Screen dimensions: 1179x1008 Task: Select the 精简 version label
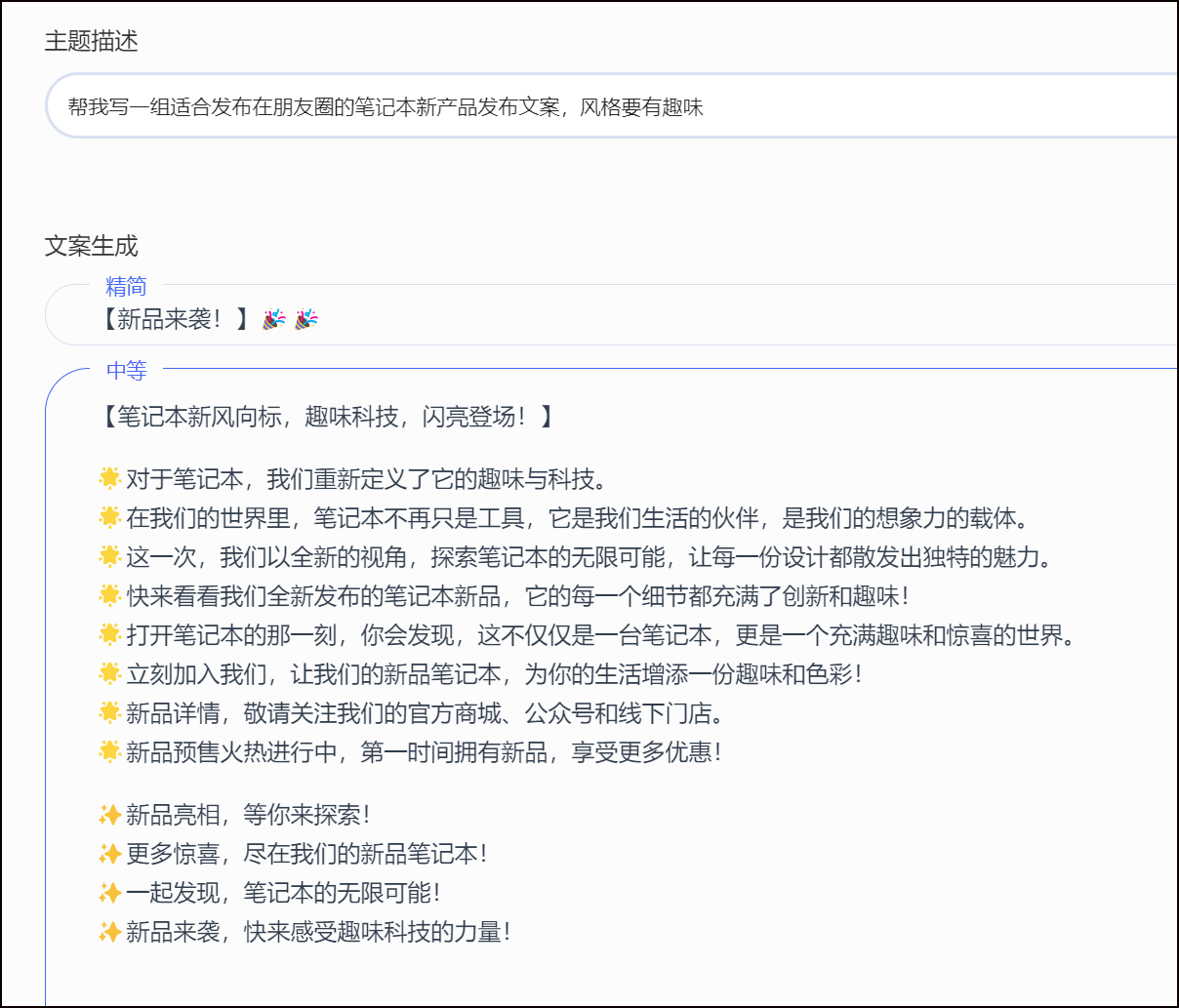point(126,286)
